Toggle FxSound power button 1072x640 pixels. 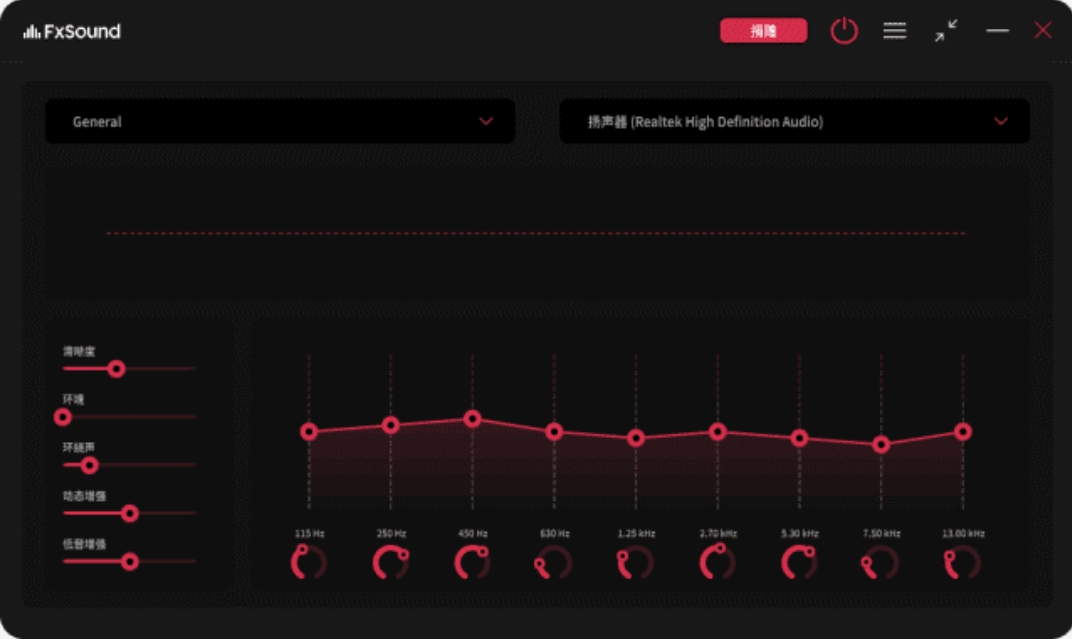[844, 31]
